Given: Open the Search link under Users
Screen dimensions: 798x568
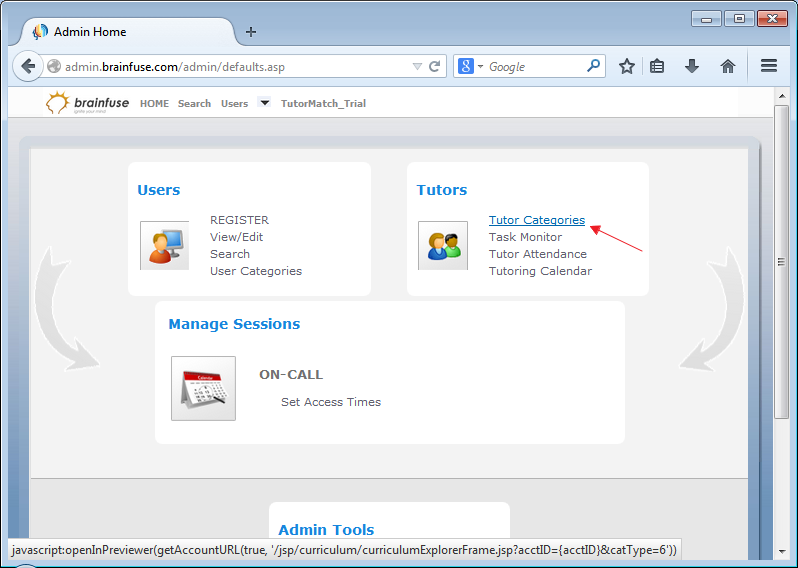Looking at the screenshot, I should coord(230,253).
